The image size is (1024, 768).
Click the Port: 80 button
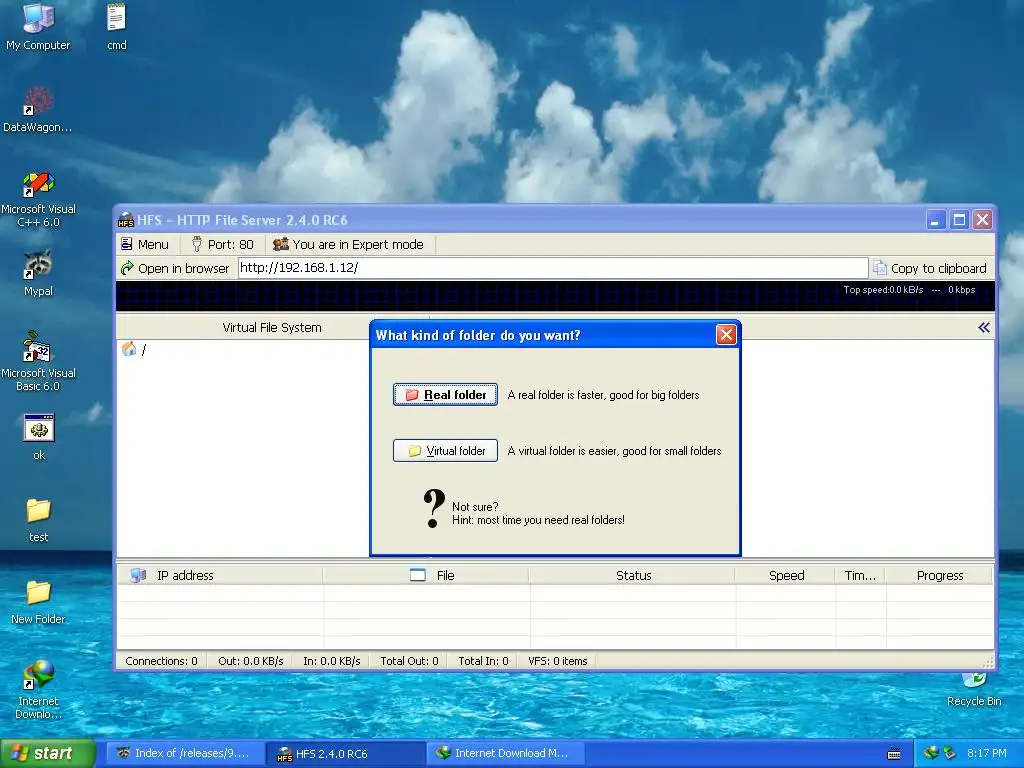223,244
